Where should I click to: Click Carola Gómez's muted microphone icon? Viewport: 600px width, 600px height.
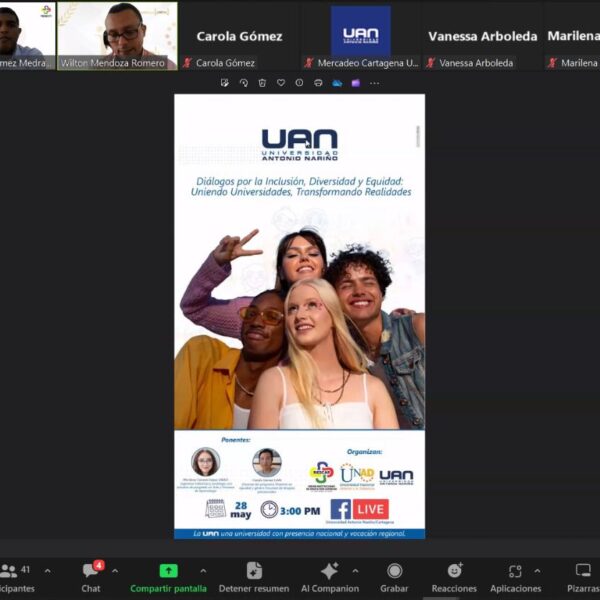(187, 63)
